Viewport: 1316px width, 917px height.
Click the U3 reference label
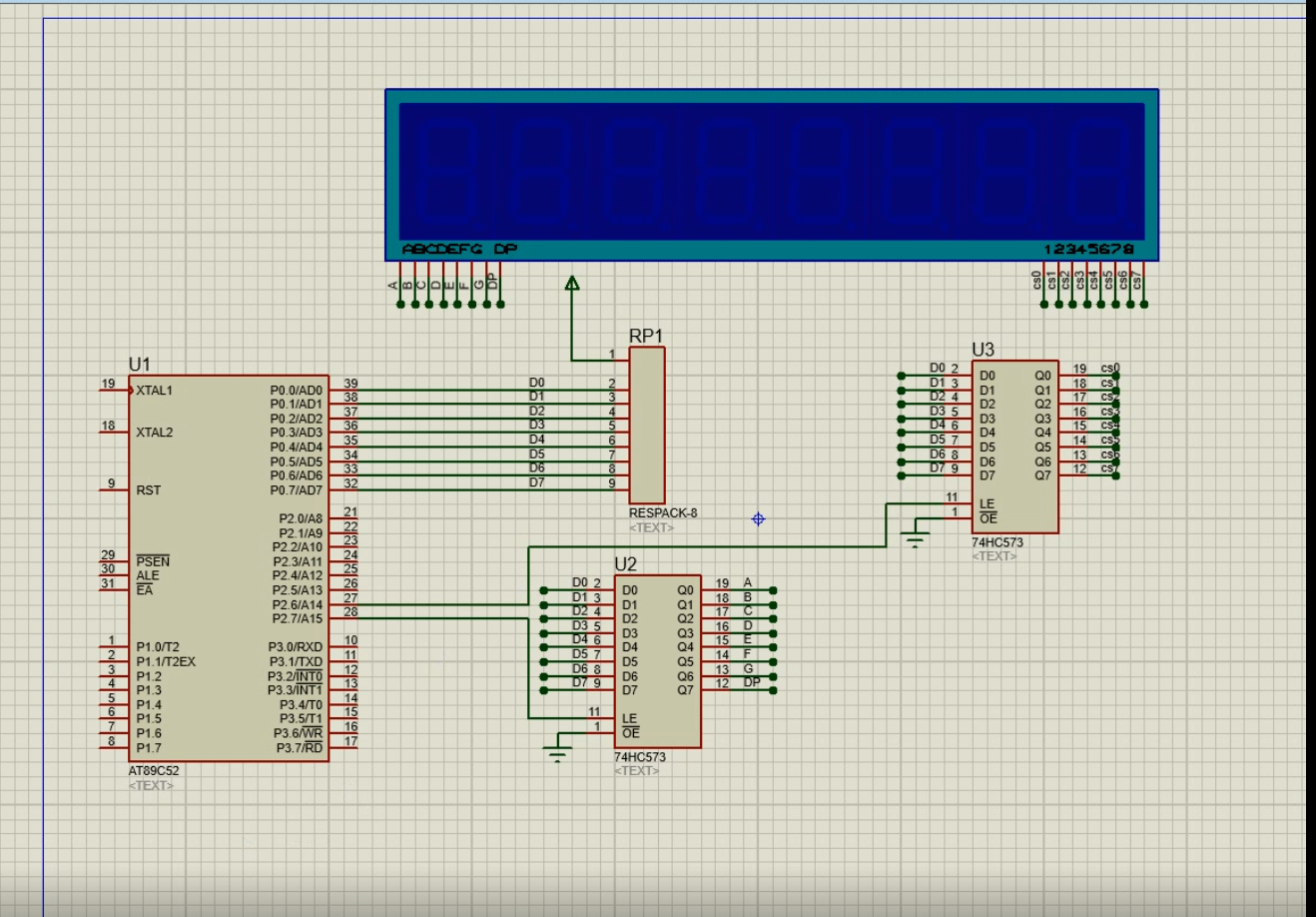(x=983, y=350)
